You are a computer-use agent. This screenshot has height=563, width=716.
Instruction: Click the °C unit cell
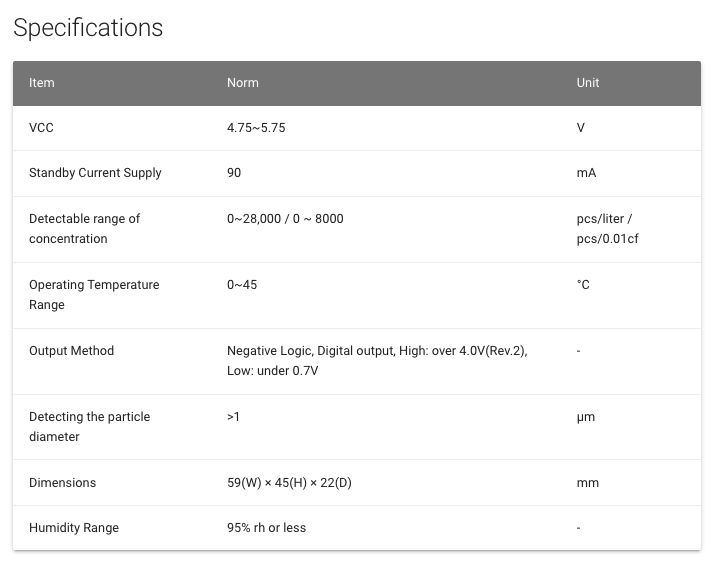click(583, 284)
